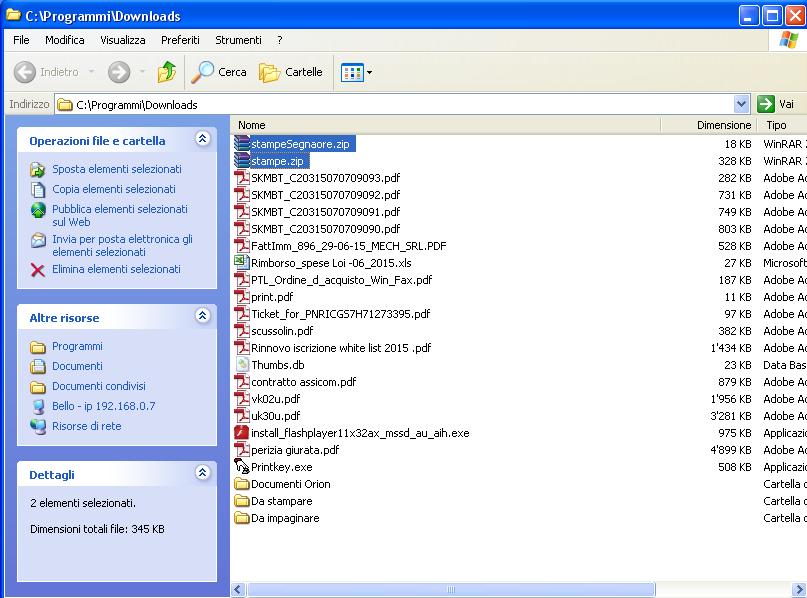
Task: Open the Cerca search tool
Action: coord(220,72)
